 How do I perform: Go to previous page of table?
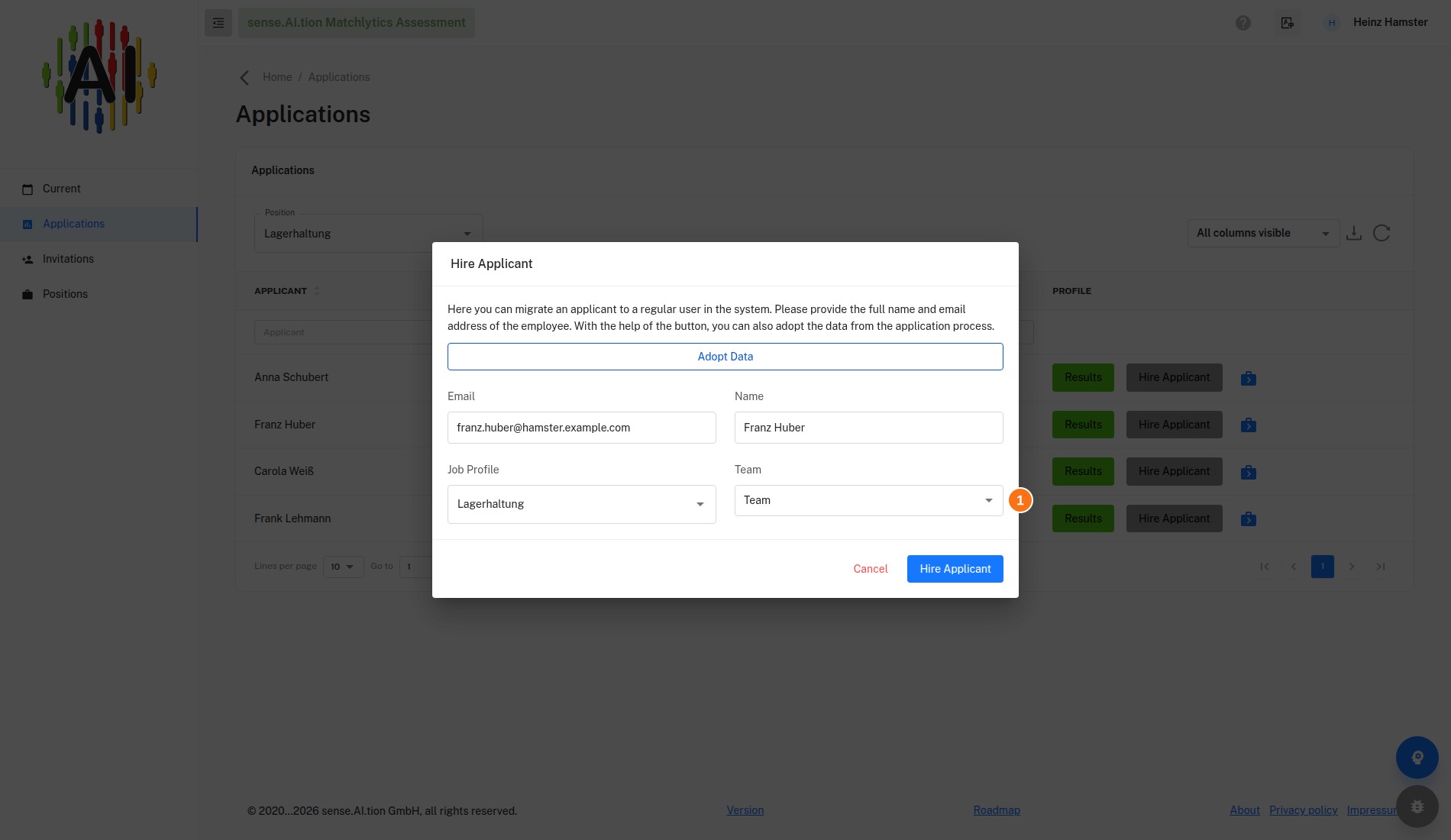tap(1294, 567)
